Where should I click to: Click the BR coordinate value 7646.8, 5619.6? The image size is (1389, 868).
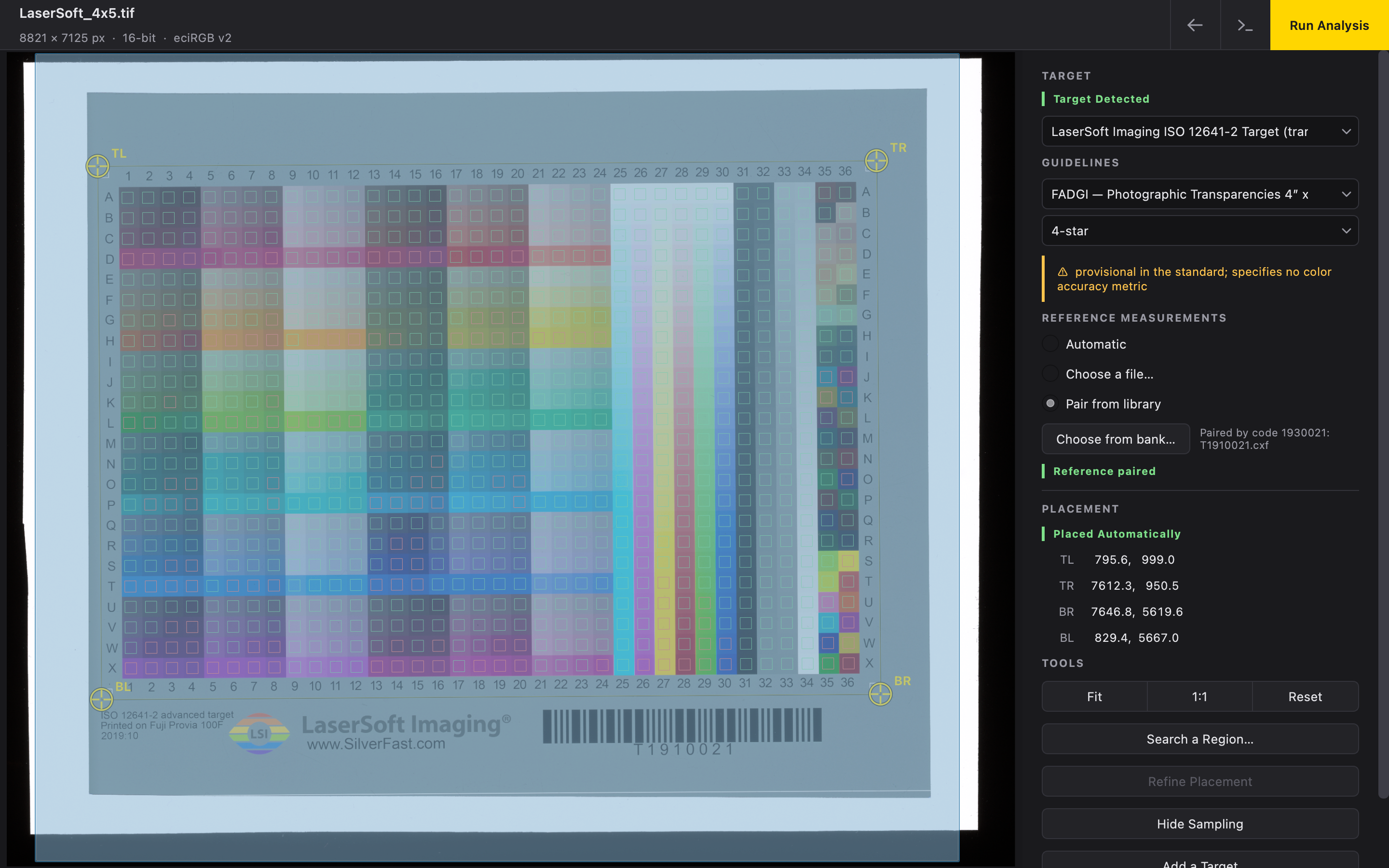[x=1136, y=612]
